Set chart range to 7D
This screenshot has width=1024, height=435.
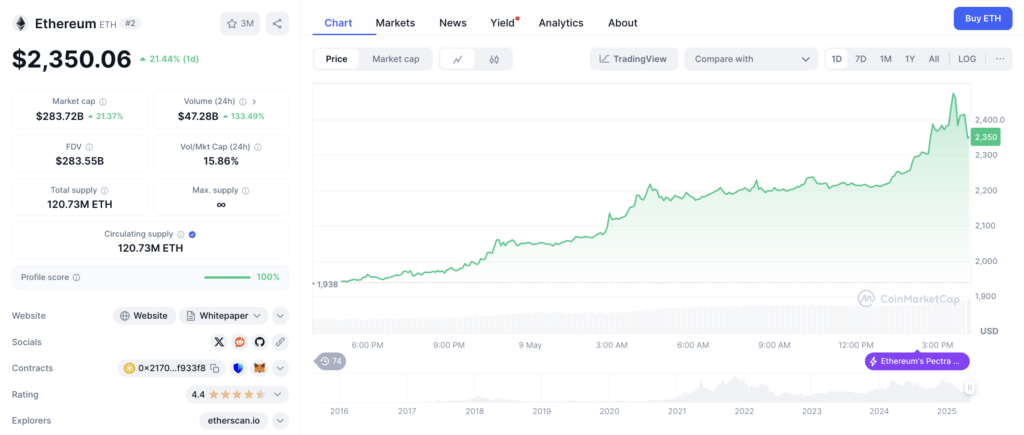(x=861, y=59)
